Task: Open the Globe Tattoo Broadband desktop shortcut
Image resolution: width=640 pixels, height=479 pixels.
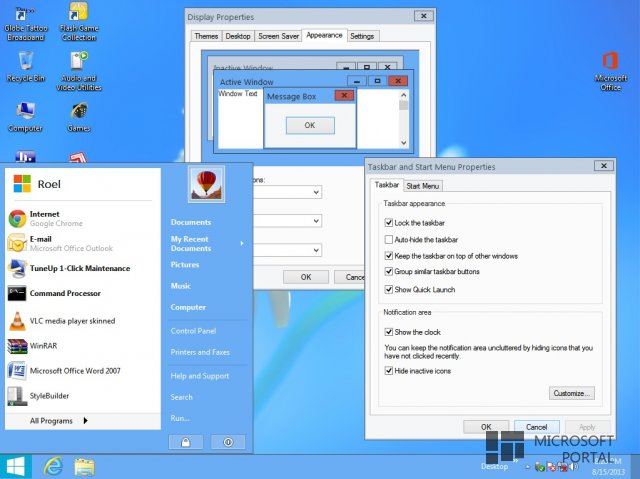Action: click(x=25, y=24)
